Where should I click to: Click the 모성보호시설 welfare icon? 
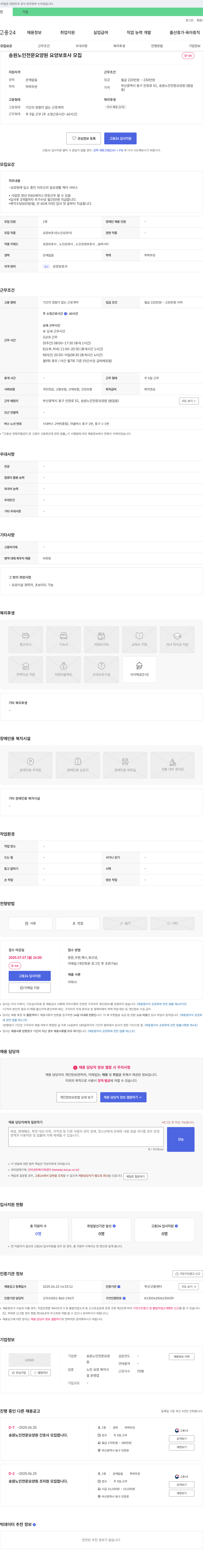pyautogui.click(x=101, y=670)
